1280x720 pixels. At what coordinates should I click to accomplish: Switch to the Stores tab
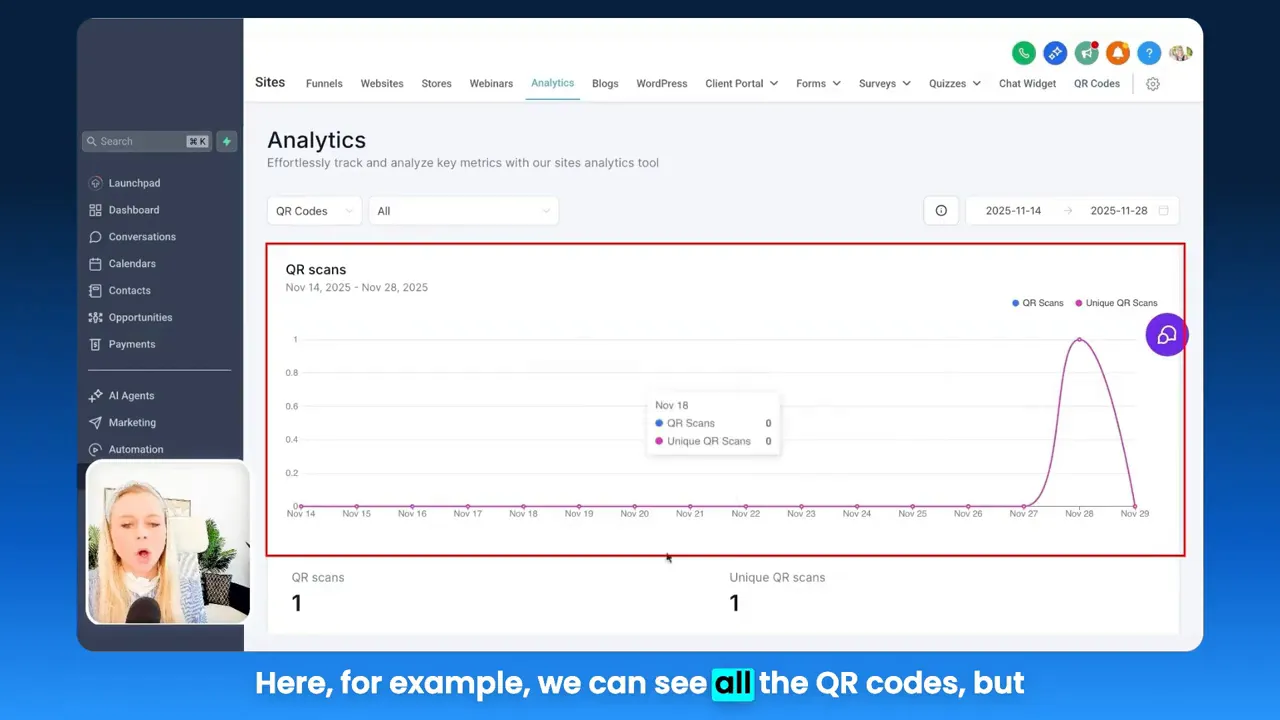(436, 84)
